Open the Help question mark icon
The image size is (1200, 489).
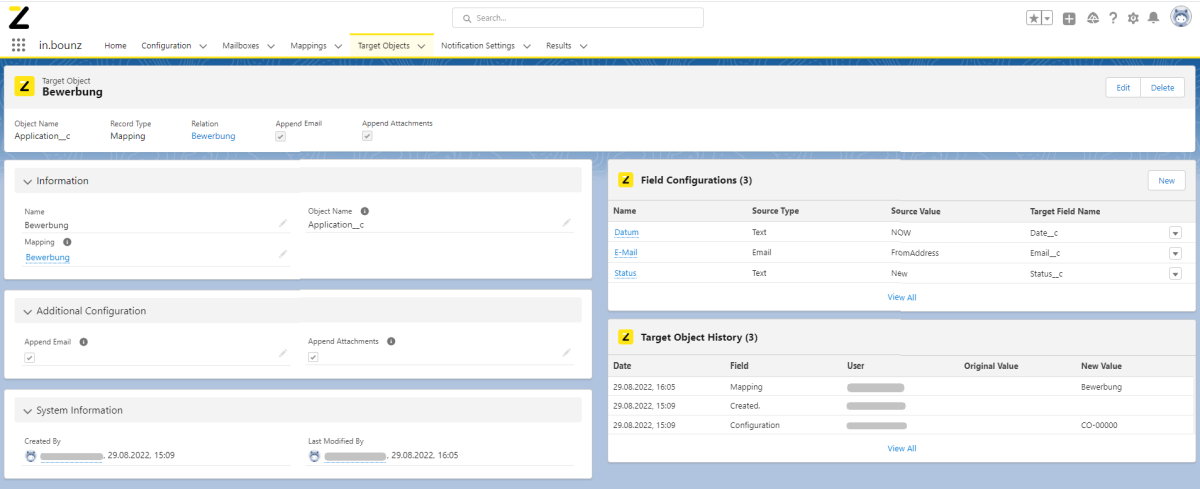point(1112,18)
